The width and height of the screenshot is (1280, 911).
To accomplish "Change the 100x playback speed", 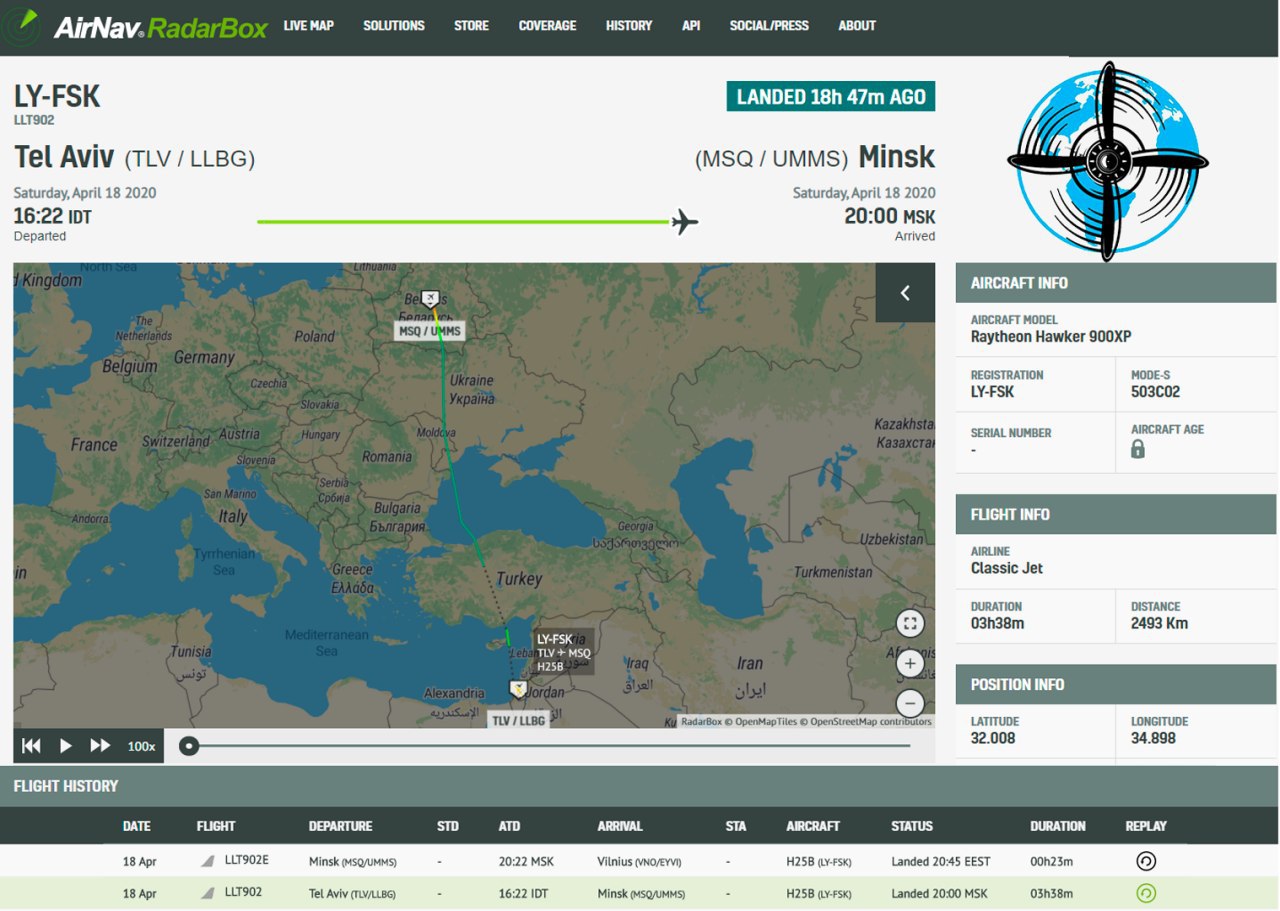I will point(141,746).
